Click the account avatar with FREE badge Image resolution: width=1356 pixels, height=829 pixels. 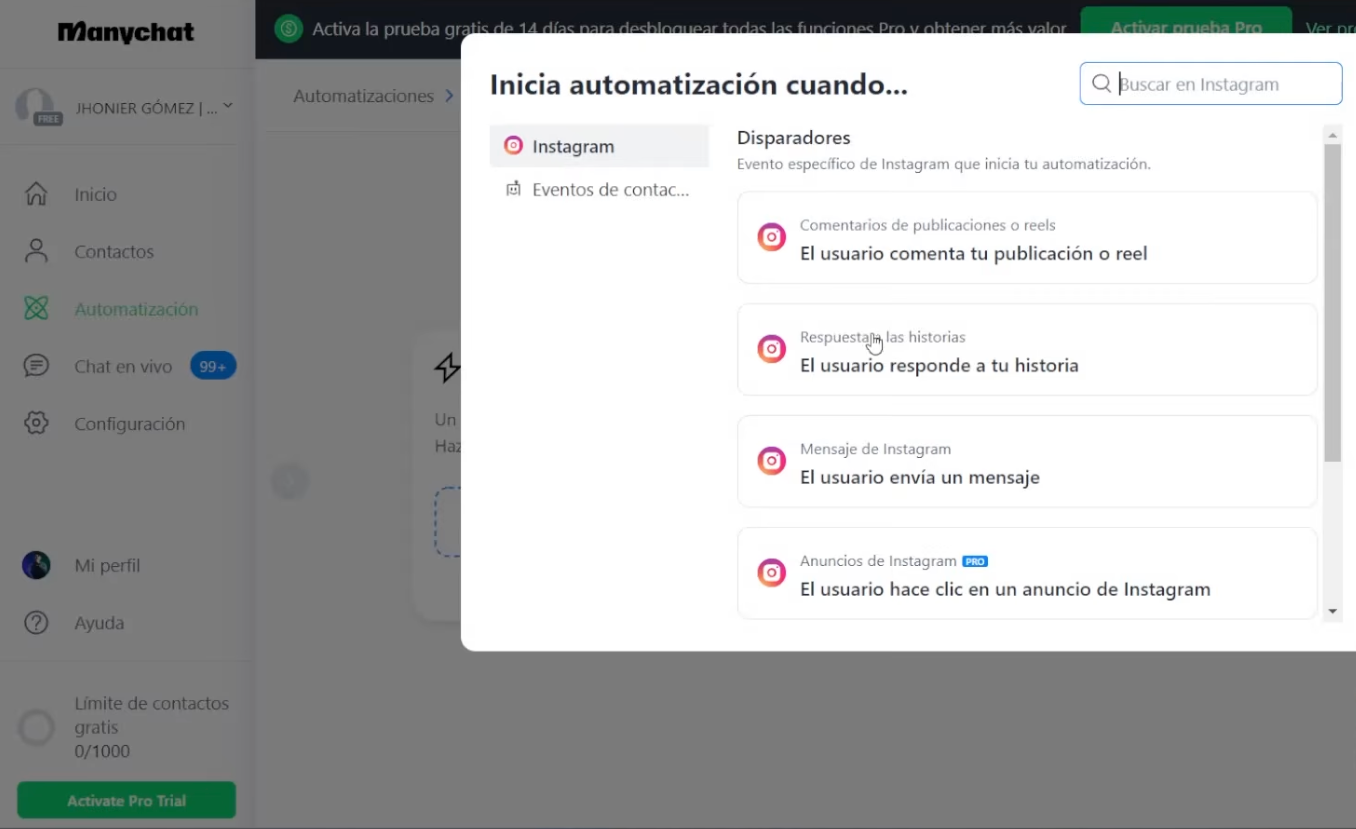[36, 107]
